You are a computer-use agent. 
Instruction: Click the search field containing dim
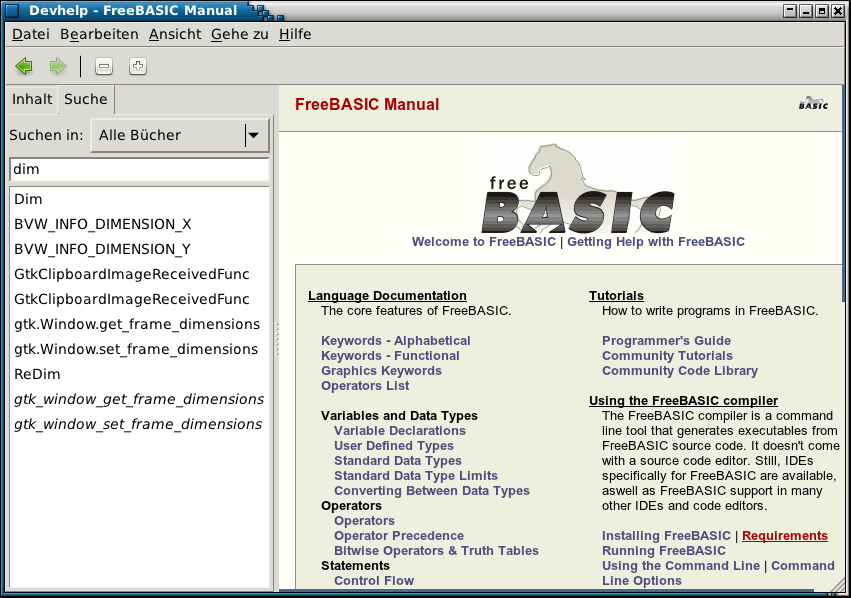click(x=139, y=169)
